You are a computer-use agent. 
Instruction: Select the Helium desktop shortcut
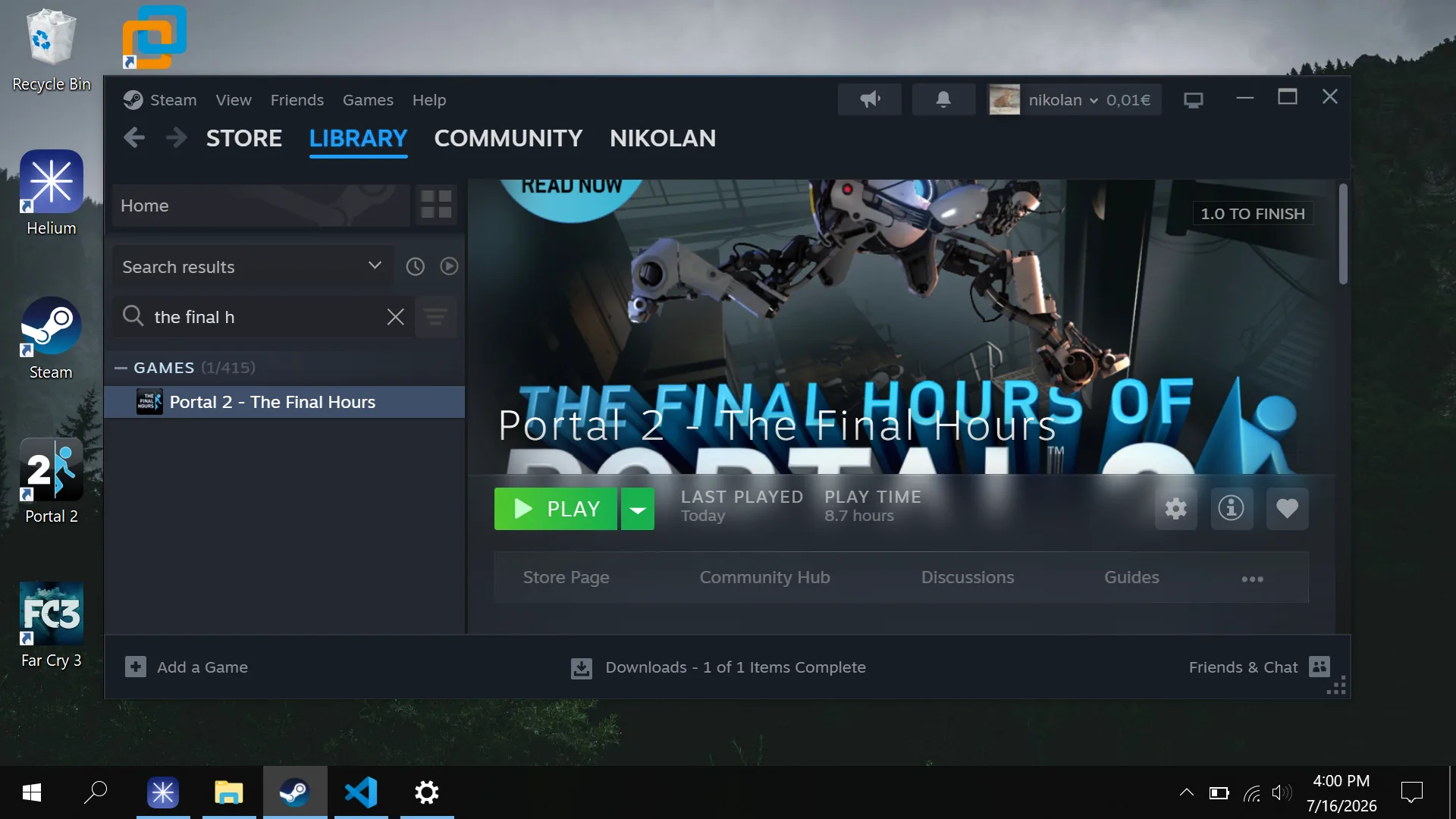(51, 193)
